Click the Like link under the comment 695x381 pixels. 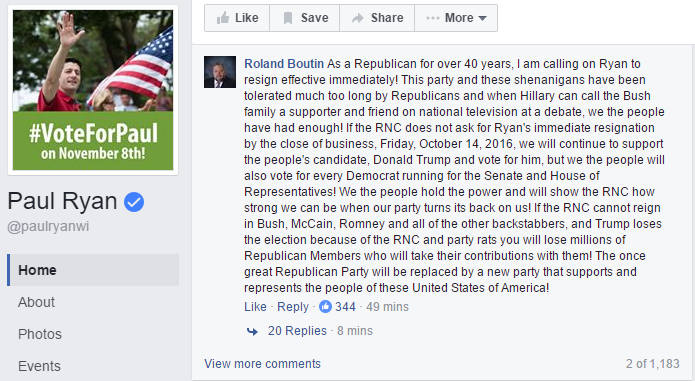255,307
